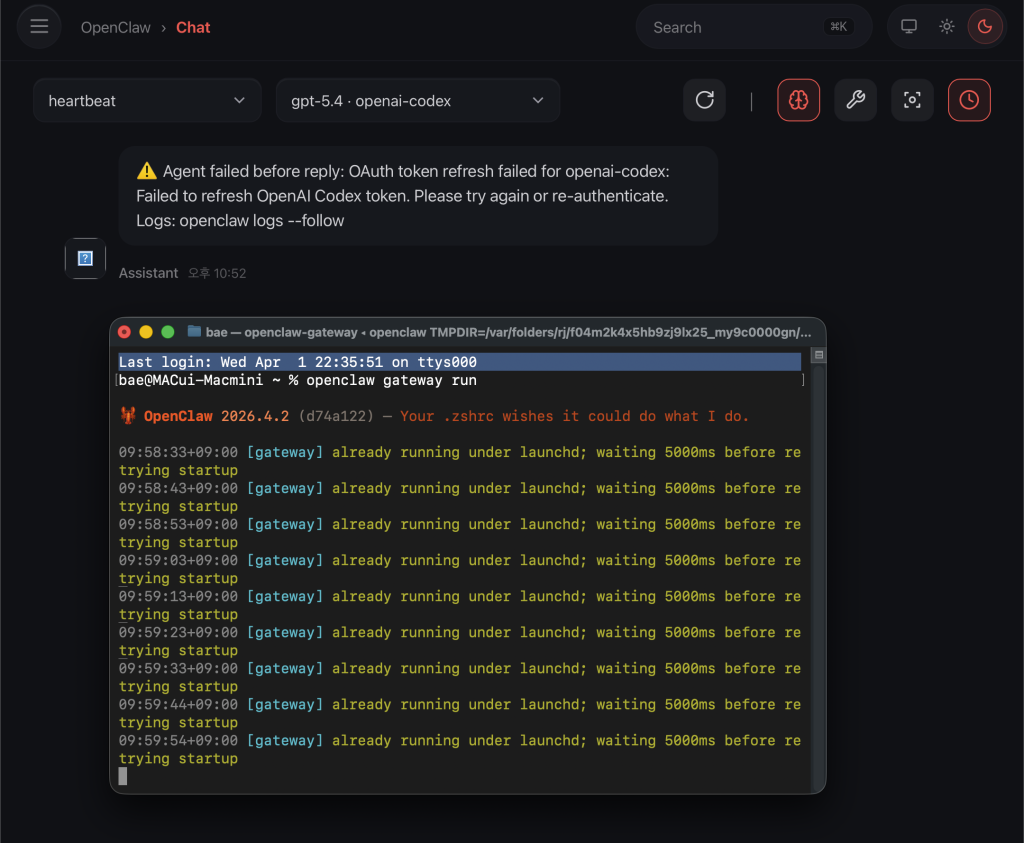Image resolution: width=1024 pixels, height=843 pixels.
Task: Click the focus mode frame icon
Action: coord(912,100)
